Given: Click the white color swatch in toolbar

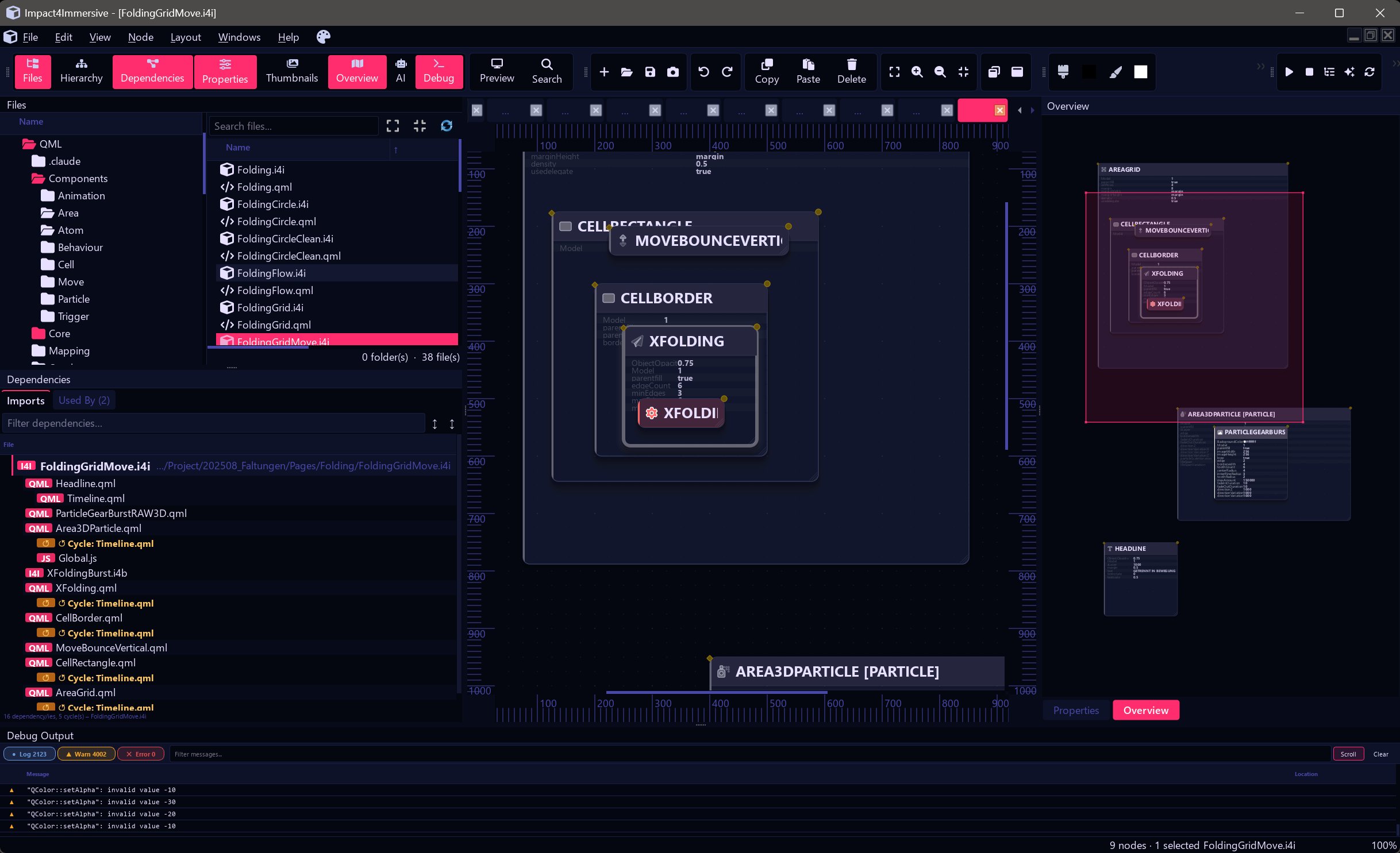Looking at the screenshot, I should tap(1140, 72).
